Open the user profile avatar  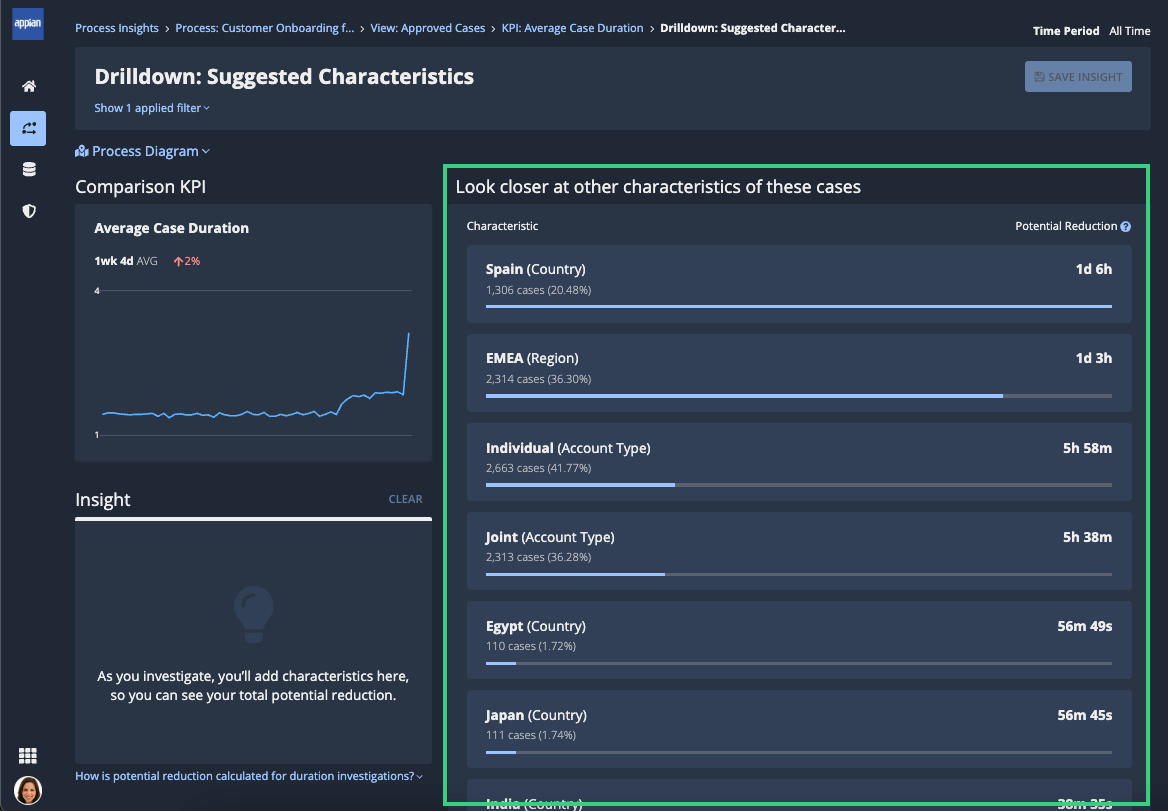(x=28, y=790)
